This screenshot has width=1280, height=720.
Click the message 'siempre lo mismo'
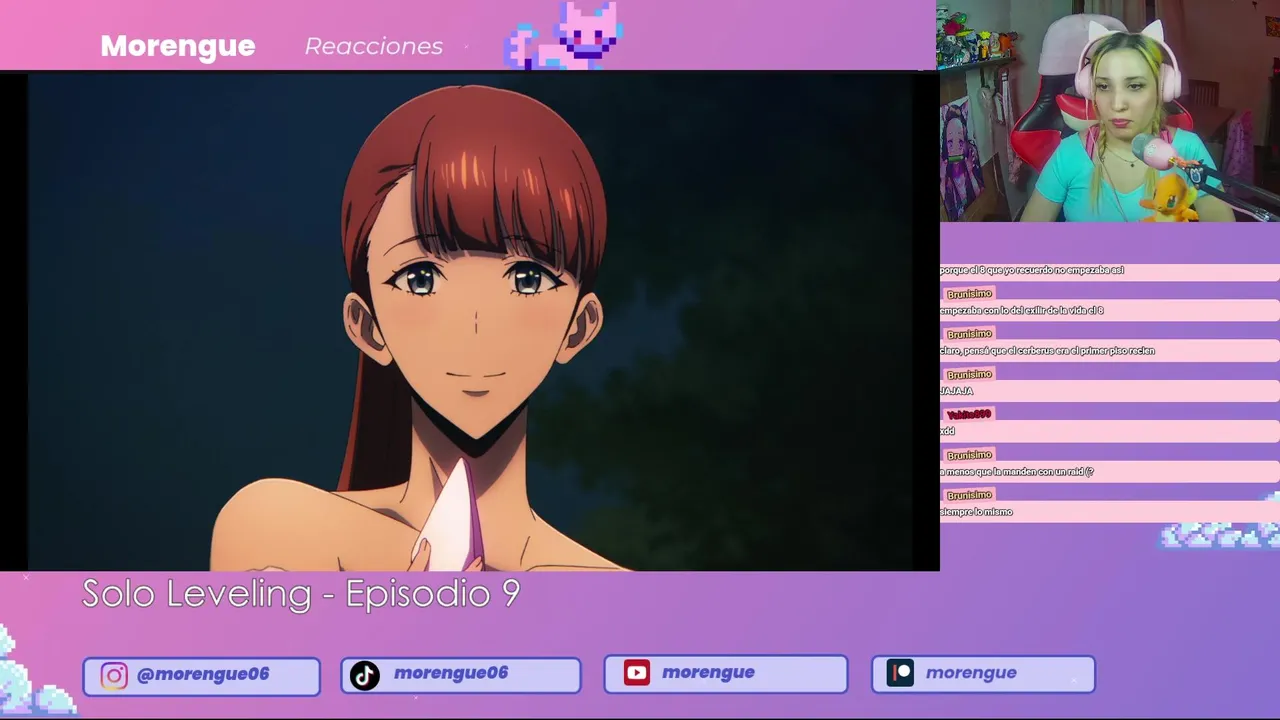(x=976, y=512)
